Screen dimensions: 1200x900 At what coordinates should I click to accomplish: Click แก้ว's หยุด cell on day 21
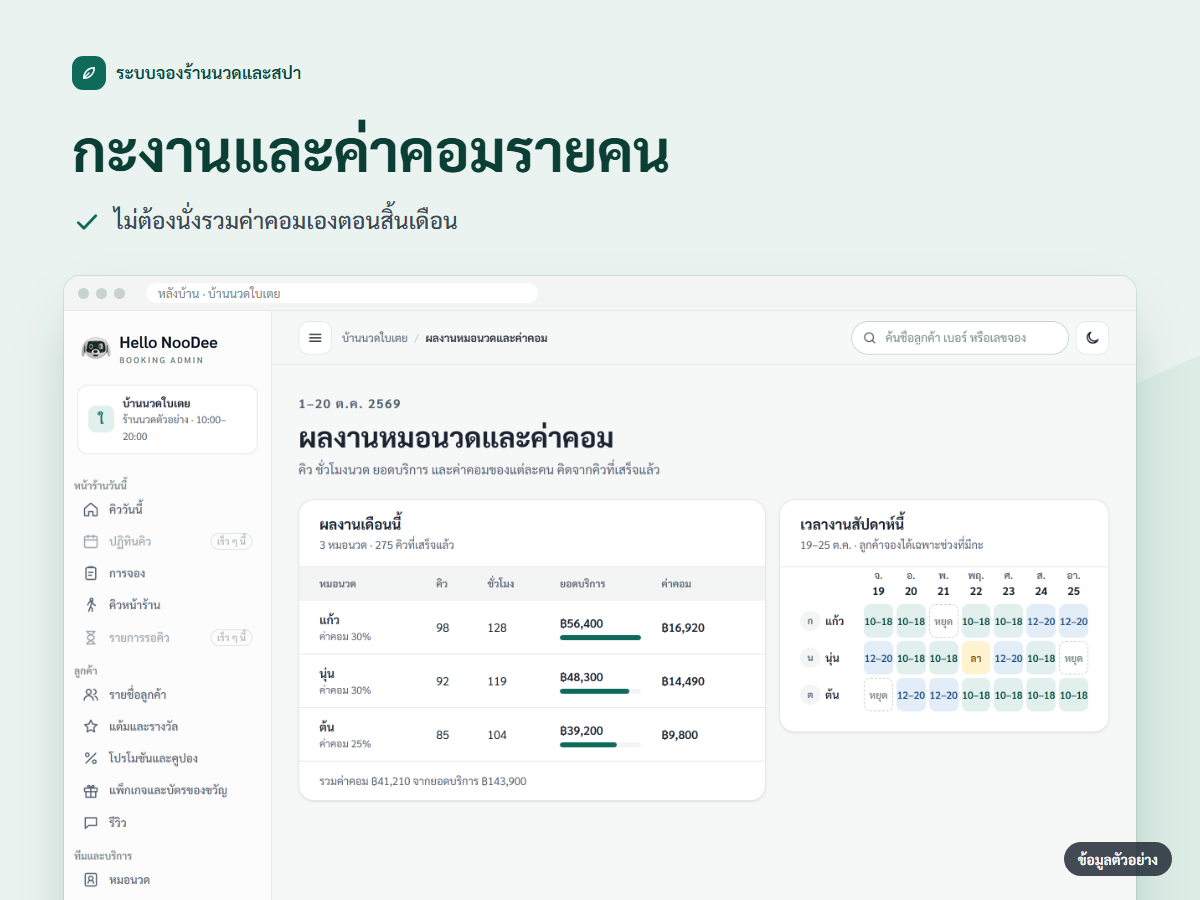[943, 621]
